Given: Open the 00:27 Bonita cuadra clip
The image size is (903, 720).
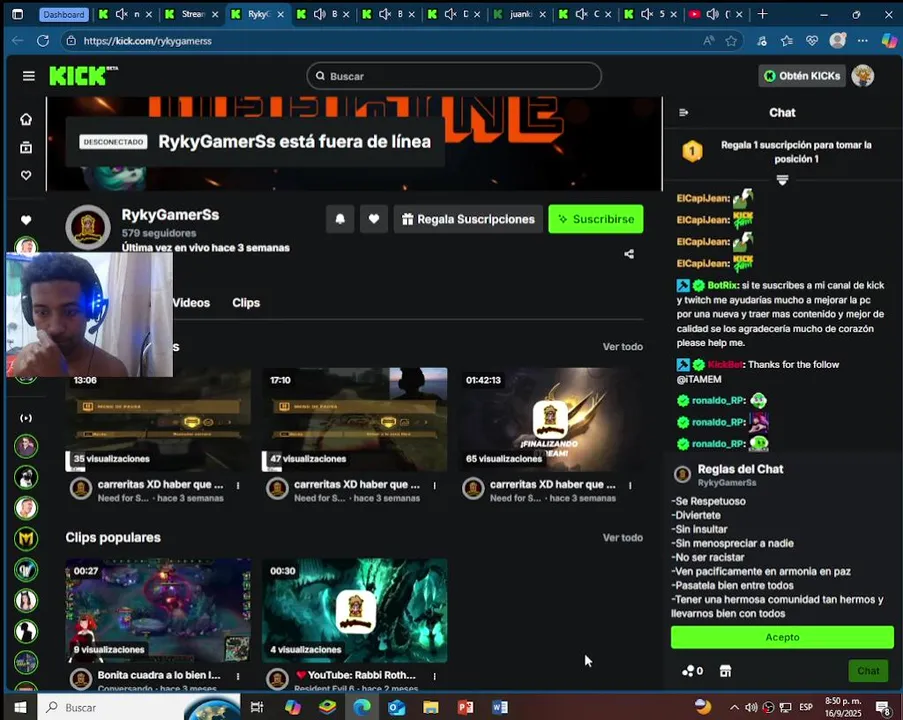Looking at the screenshot, I should (158, 611).
